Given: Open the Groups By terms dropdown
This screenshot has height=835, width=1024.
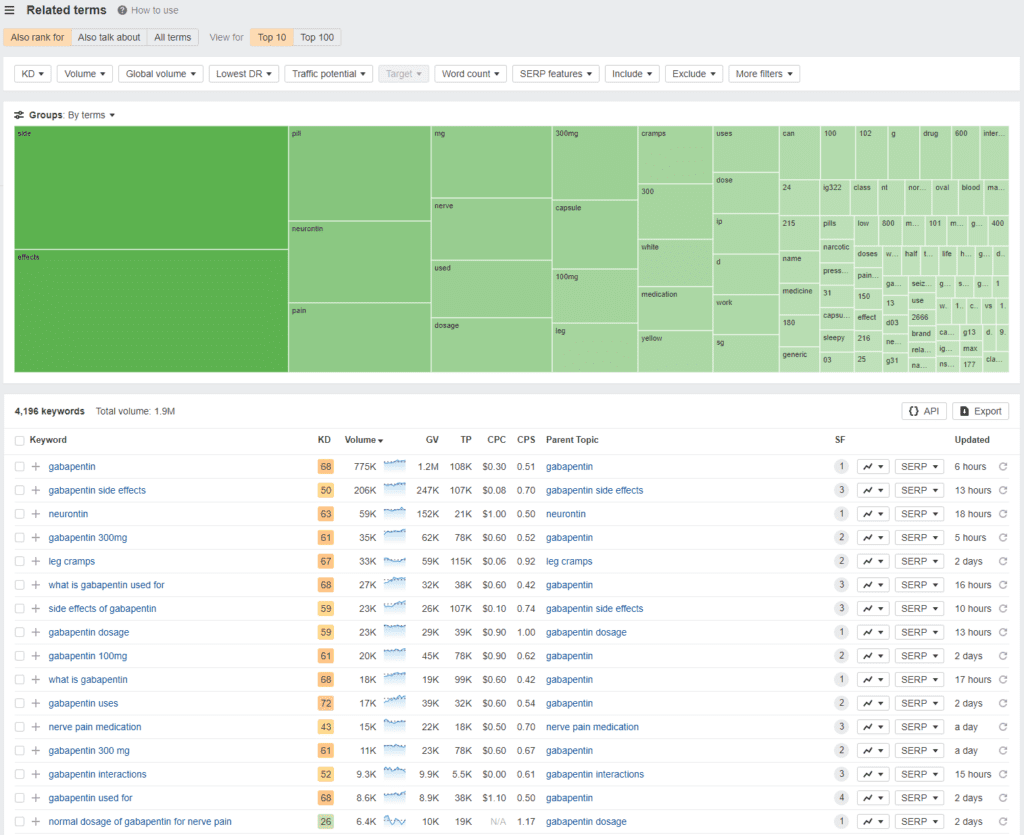Looking at the screenshot, I should coord(91,115).
